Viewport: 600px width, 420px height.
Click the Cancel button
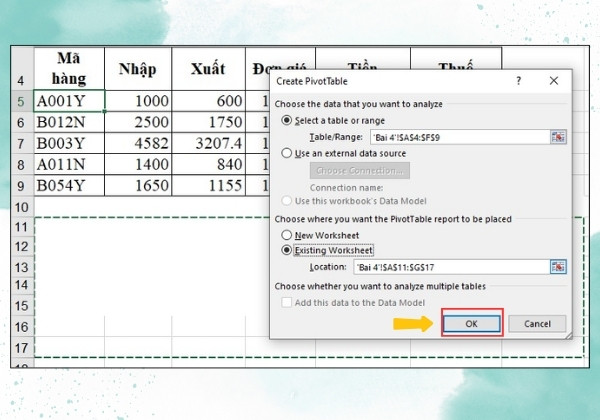[537, 324]
